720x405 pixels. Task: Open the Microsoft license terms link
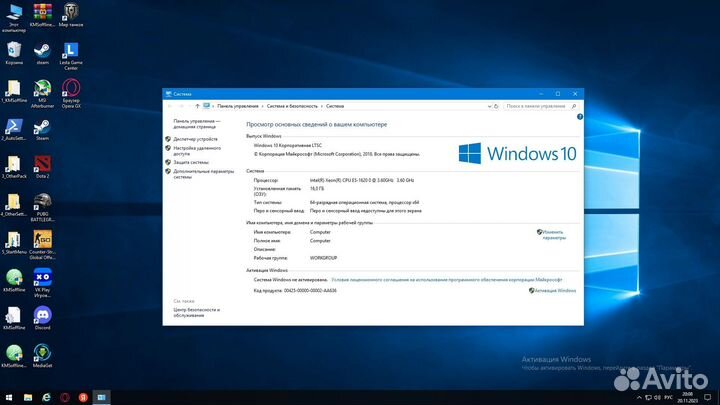pos(446,280)
